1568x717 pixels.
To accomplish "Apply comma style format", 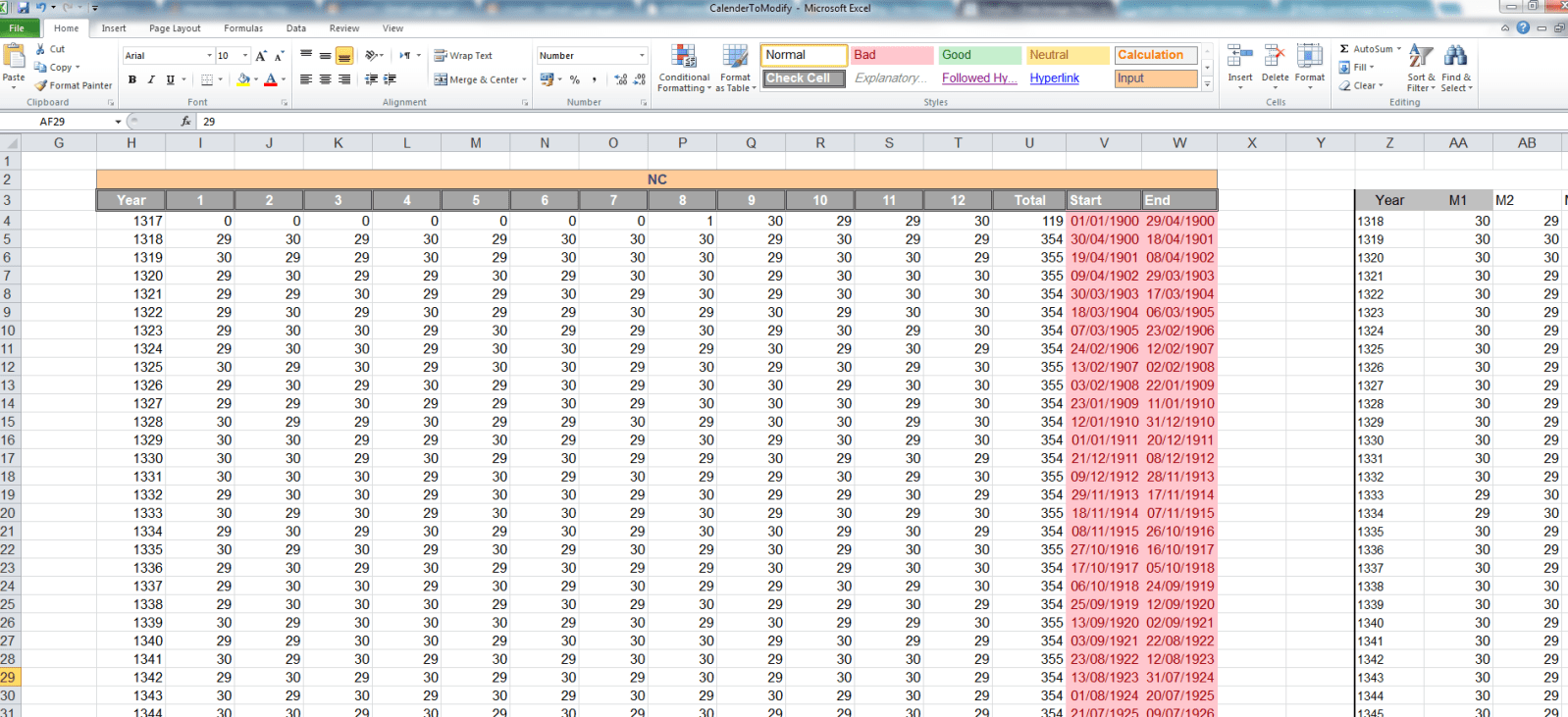I will click(x=594, y=79).
